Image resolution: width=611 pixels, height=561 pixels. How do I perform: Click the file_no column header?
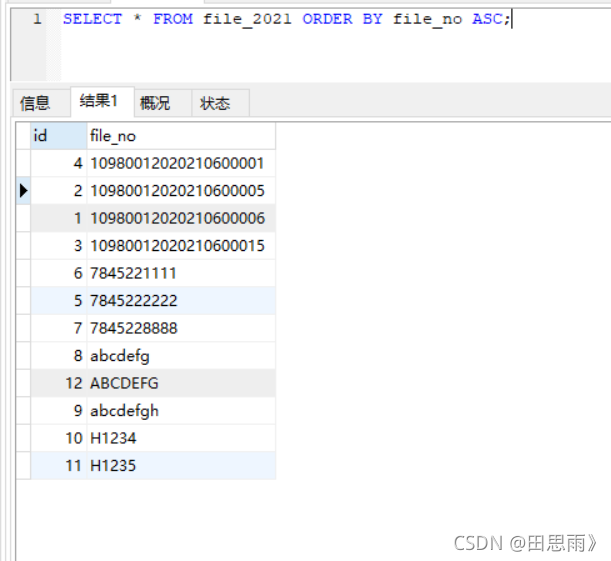181,136
